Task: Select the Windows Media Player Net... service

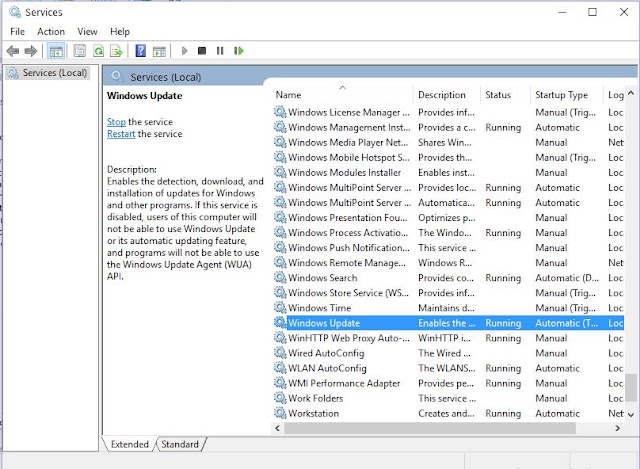Action: 448,142
